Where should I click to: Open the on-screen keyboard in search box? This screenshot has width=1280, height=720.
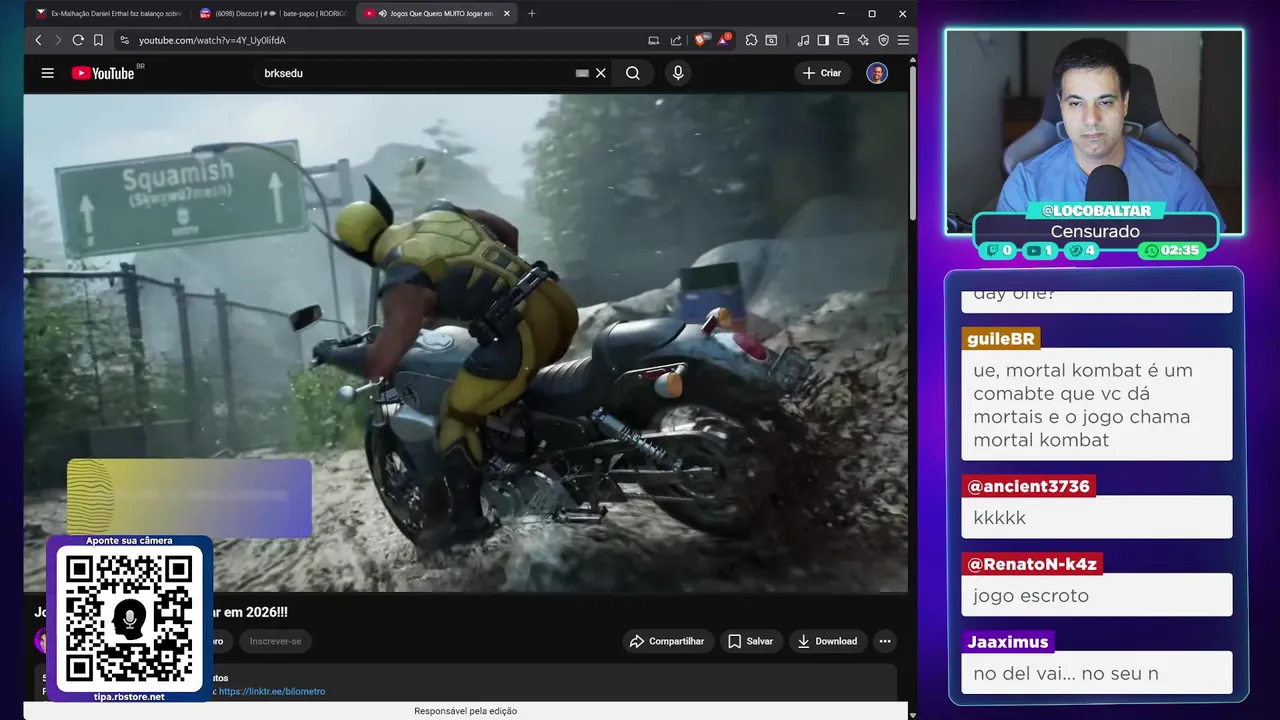point(582,73)
